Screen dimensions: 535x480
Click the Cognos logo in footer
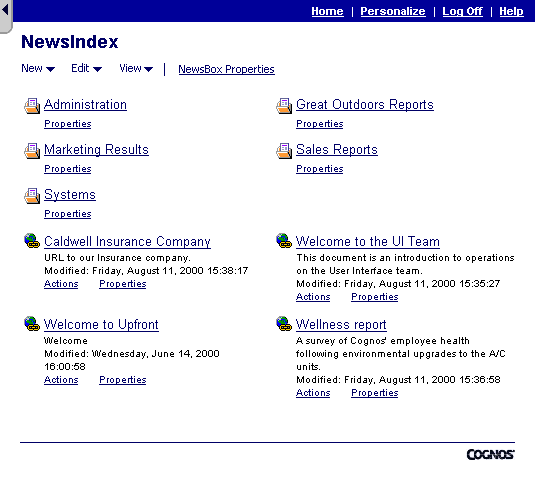pyautogui.click(x=490, y=454)
